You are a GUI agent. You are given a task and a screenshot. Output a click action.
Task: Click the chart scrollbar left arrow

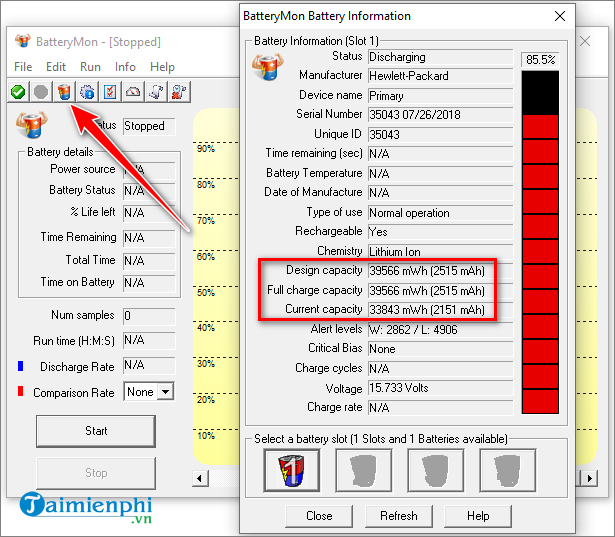[x=200, y=478]
